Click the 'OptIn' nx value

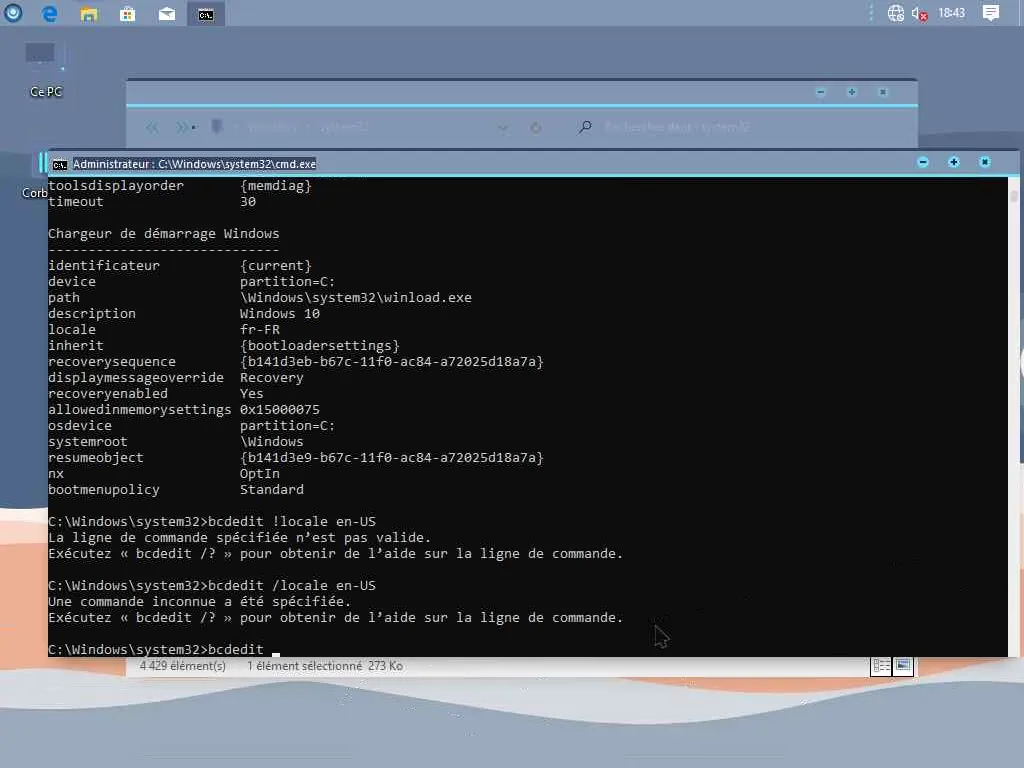click(259, 473)
